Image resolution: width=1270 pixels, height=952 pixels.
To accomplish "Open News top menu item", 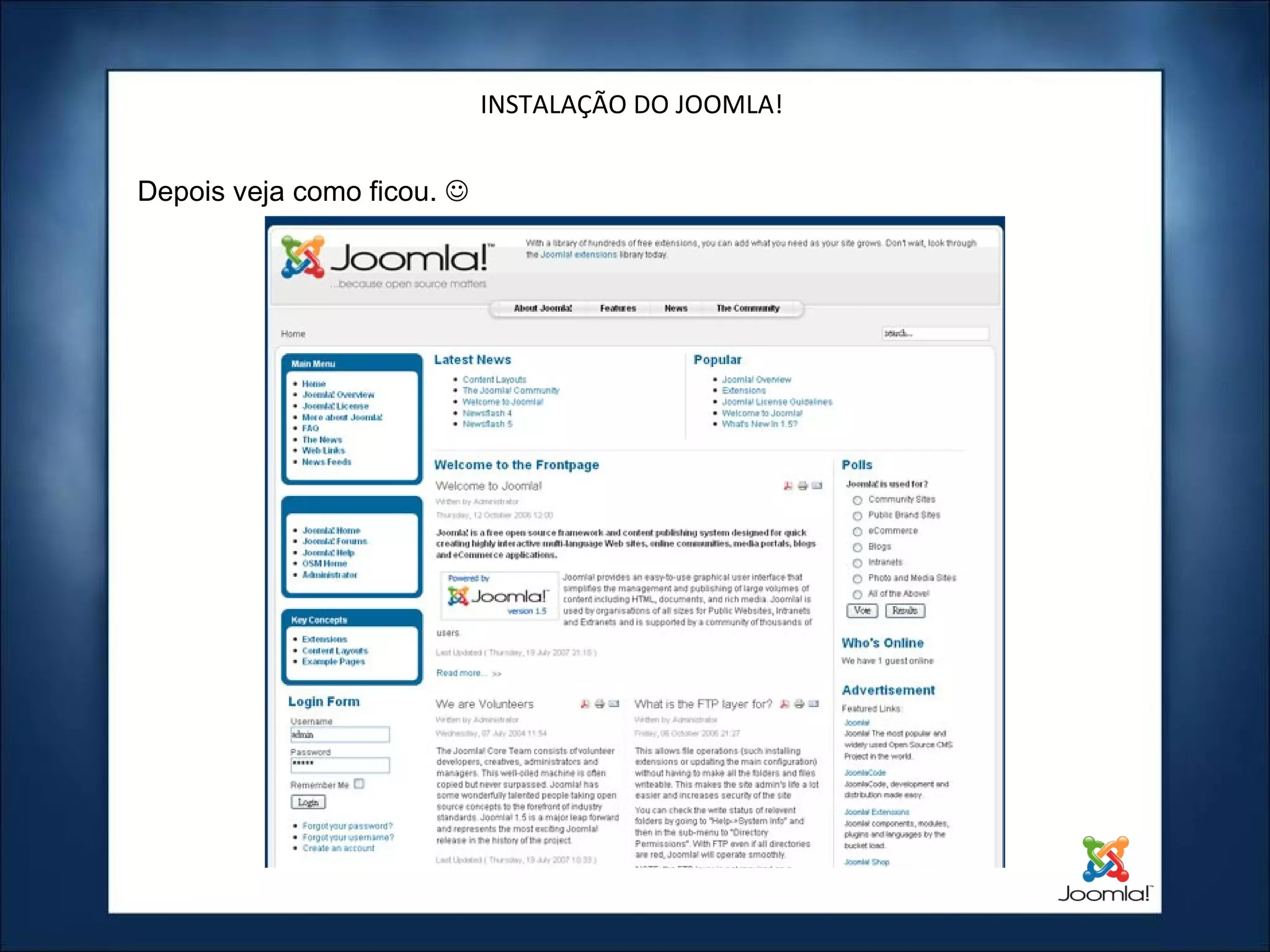I will point(676,308).
